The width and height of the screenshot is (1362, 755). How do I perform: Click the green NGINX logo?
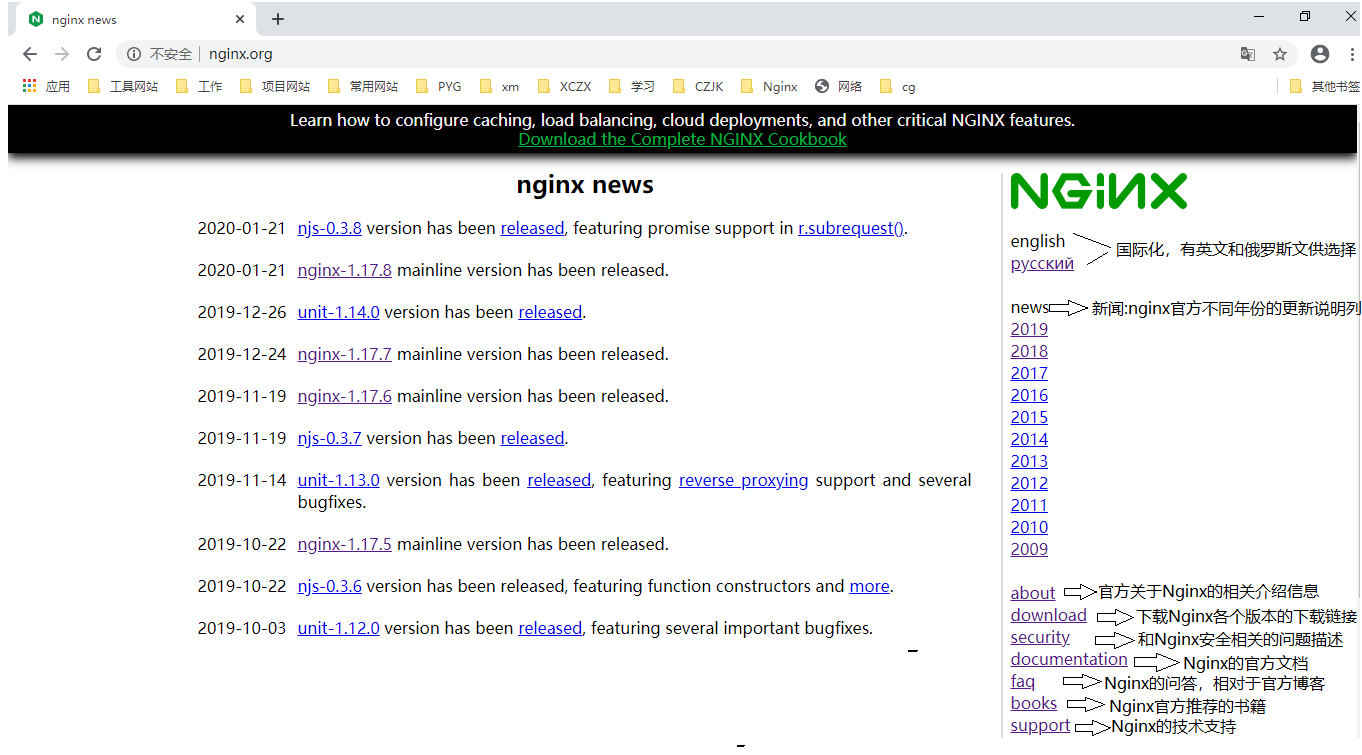coord(1098,191)
